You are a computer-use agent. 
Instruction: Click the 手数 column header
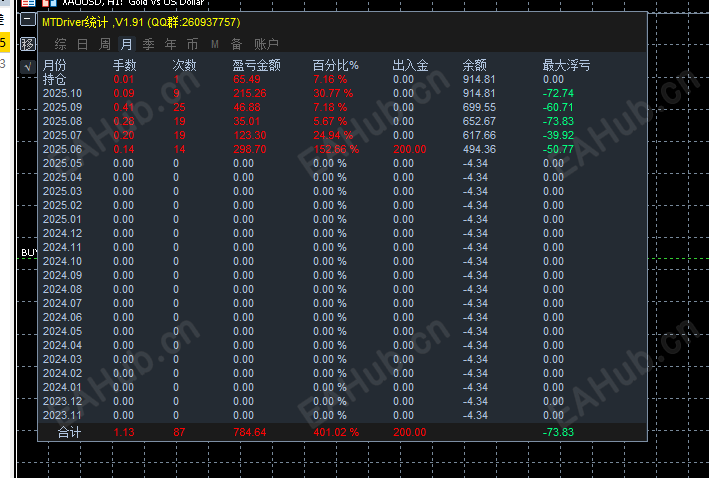(124, 66)
